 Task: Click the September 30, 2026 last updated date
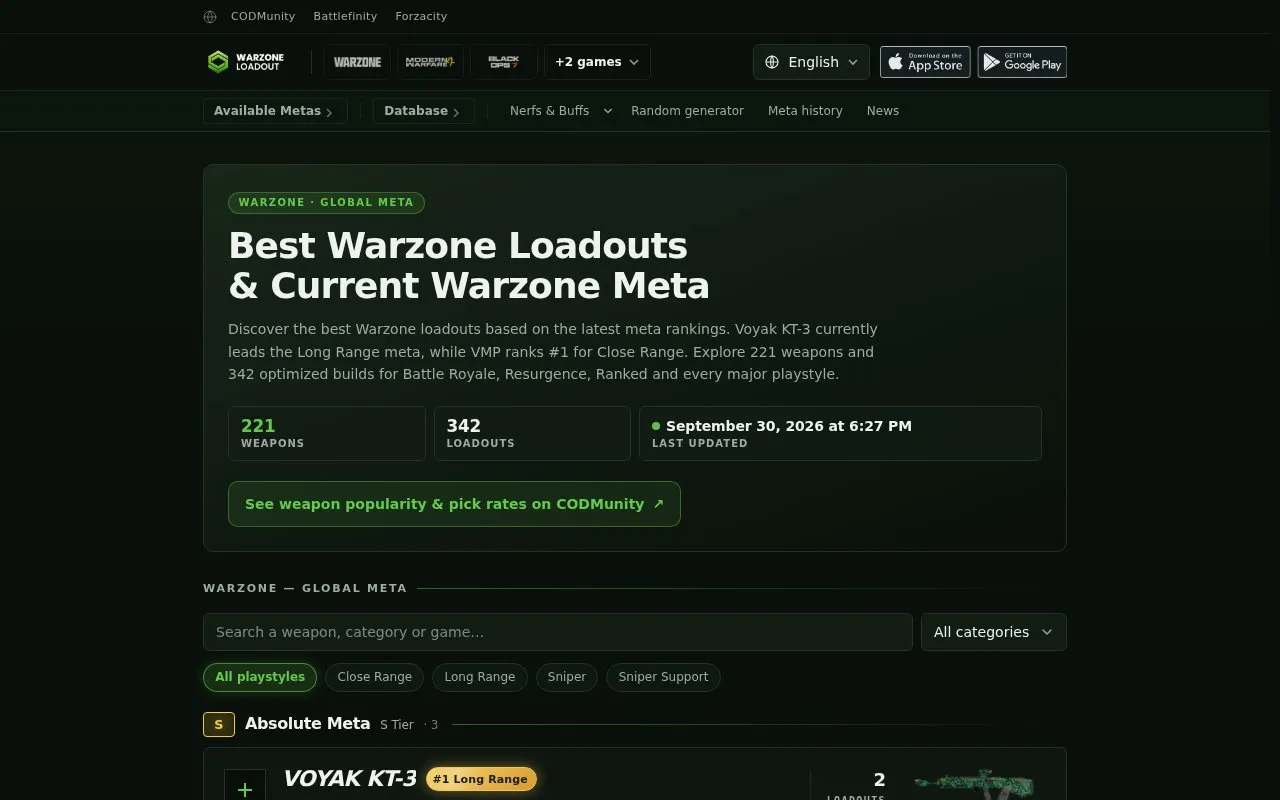pos(789,426)
